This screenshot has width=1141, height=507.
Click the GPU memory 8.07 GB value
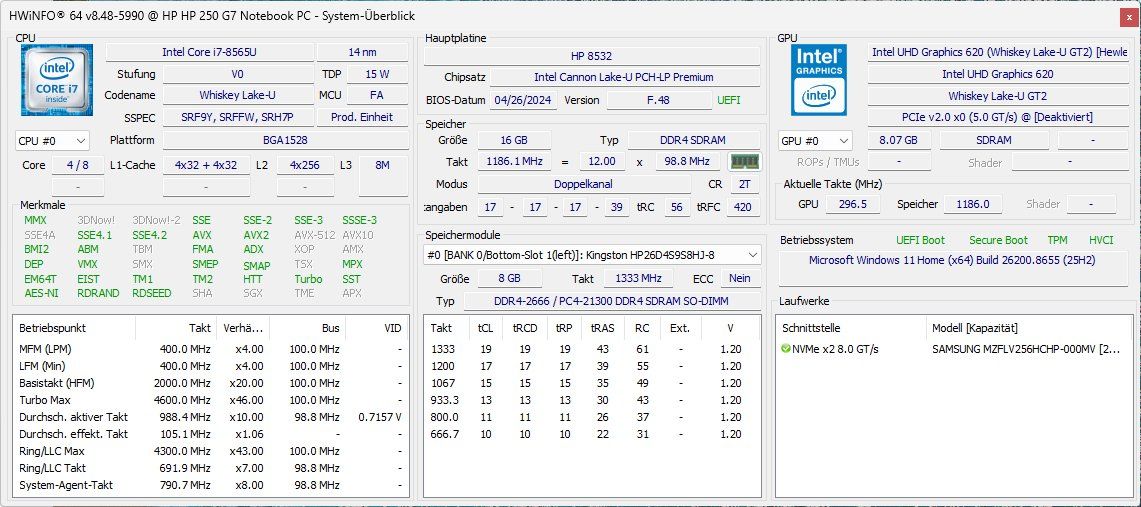(899, 140)
